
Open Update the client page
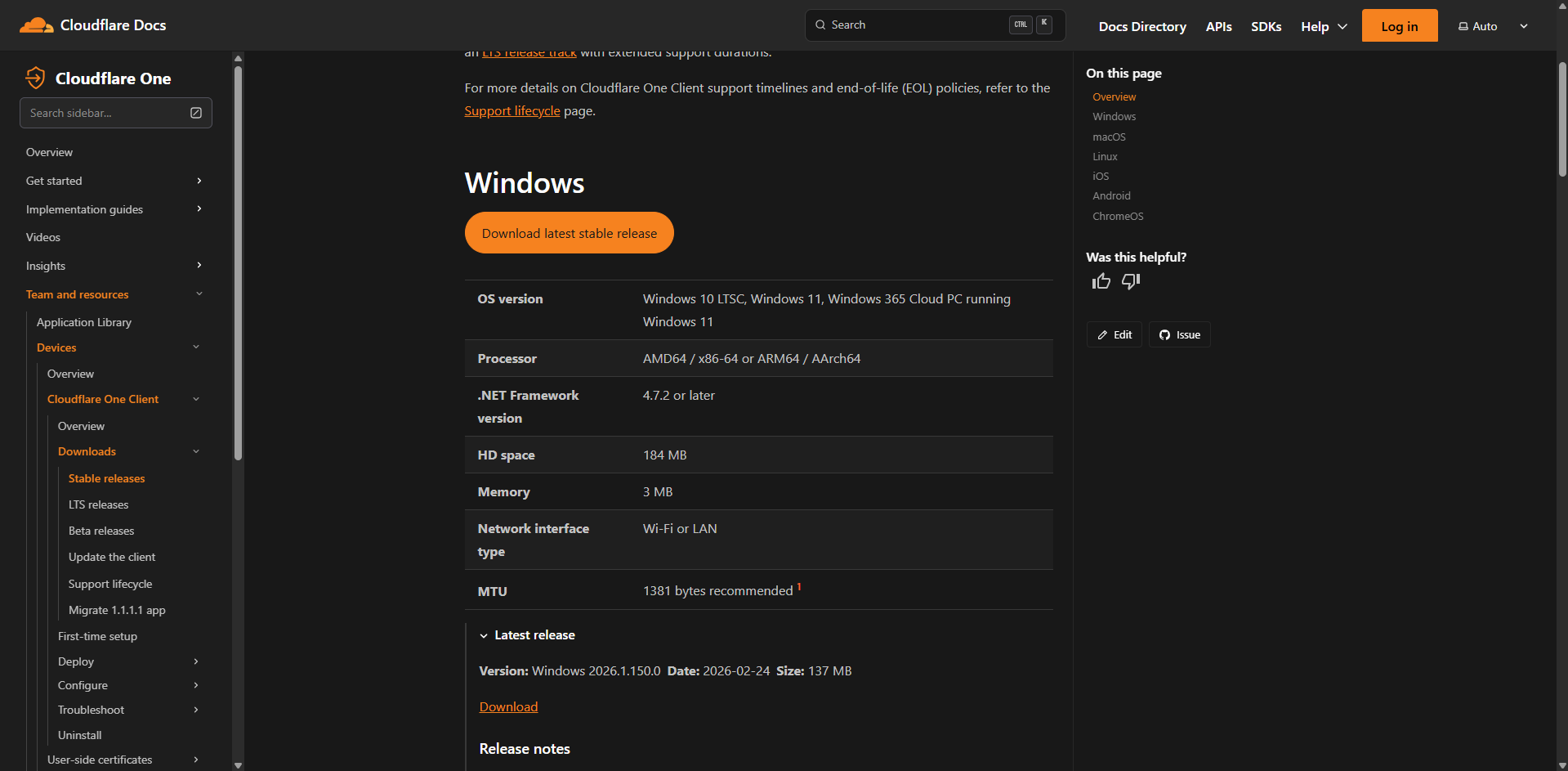pos(112,557)
